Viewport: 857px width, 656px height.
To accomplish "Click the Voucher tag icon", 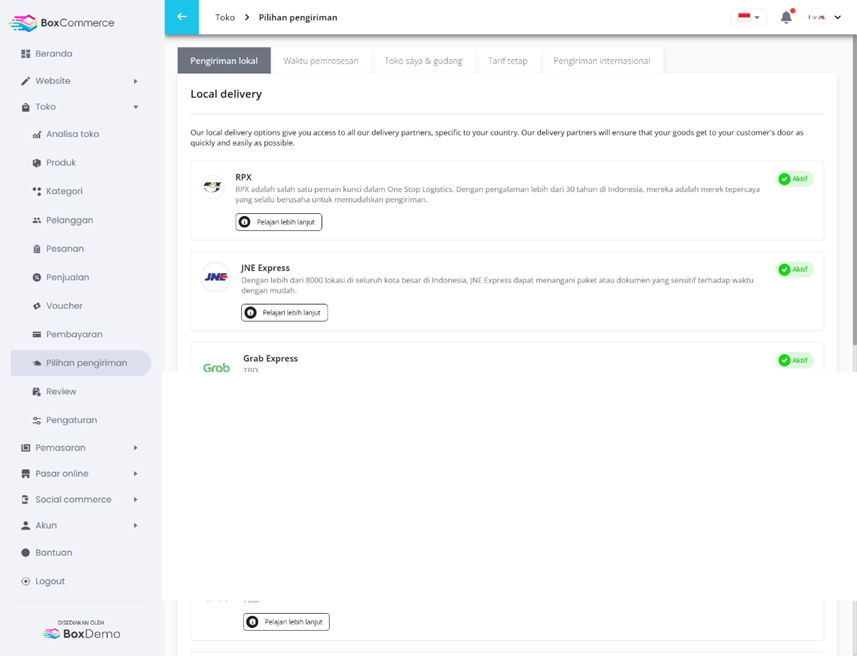I will (37, 306).
